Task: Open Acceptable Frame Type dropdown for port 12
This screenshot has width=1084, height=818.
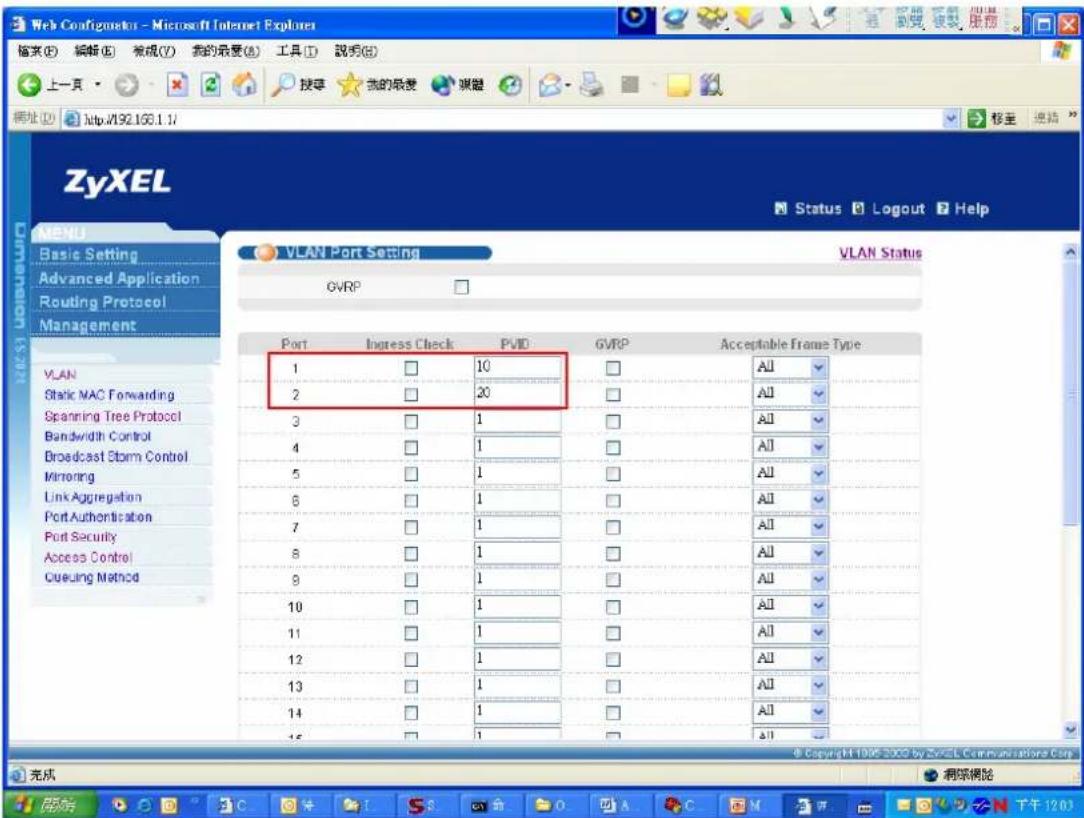Action: 789,658
